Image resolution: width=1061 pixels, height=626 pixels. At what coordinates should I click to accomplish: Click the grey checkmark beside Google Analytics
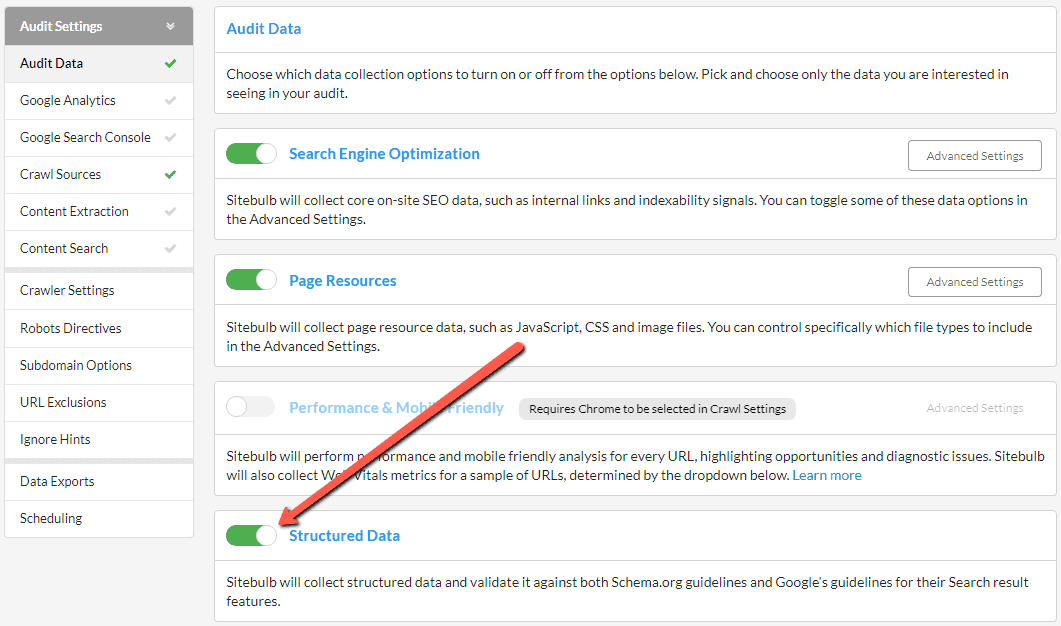click(x=171, y=100)
